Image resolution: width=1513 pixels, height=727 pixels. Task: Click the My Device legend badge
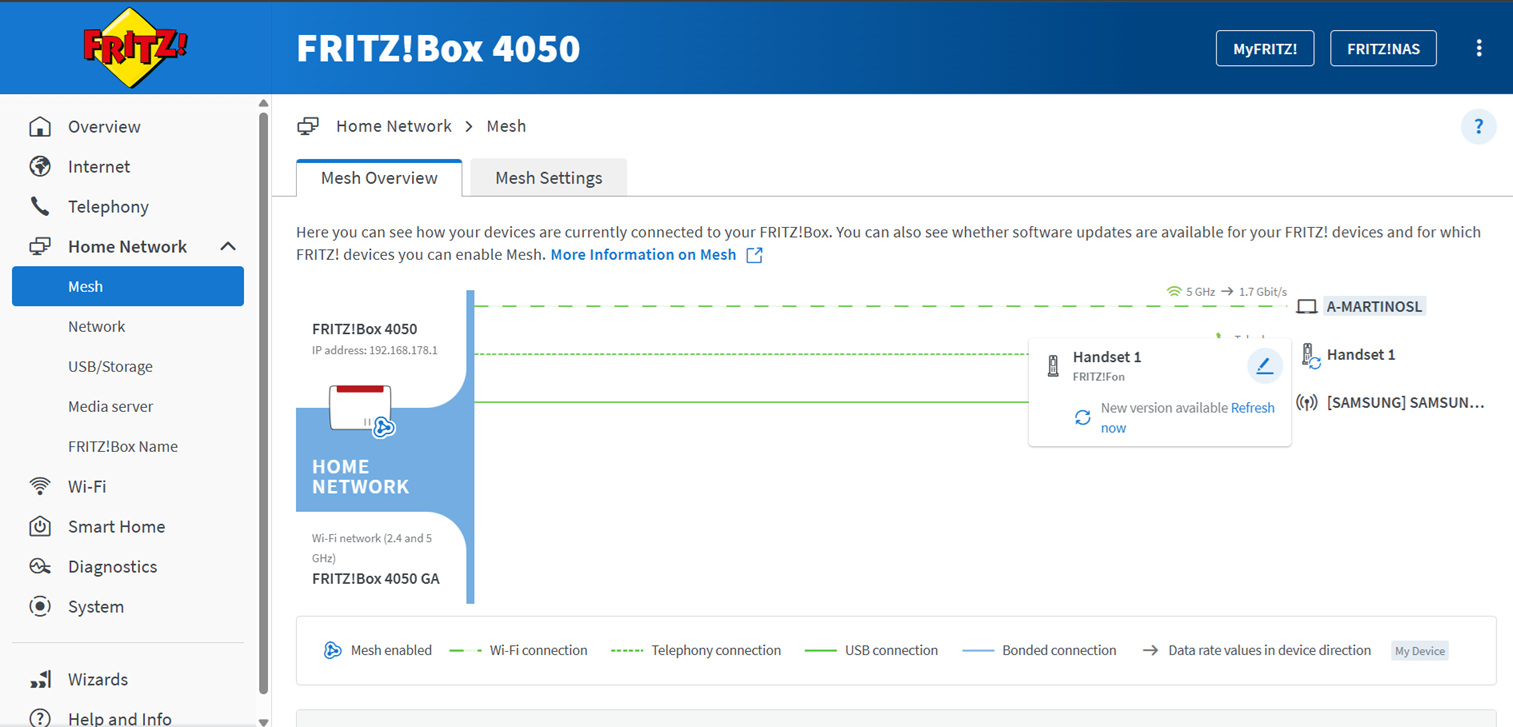point(1420,651)
